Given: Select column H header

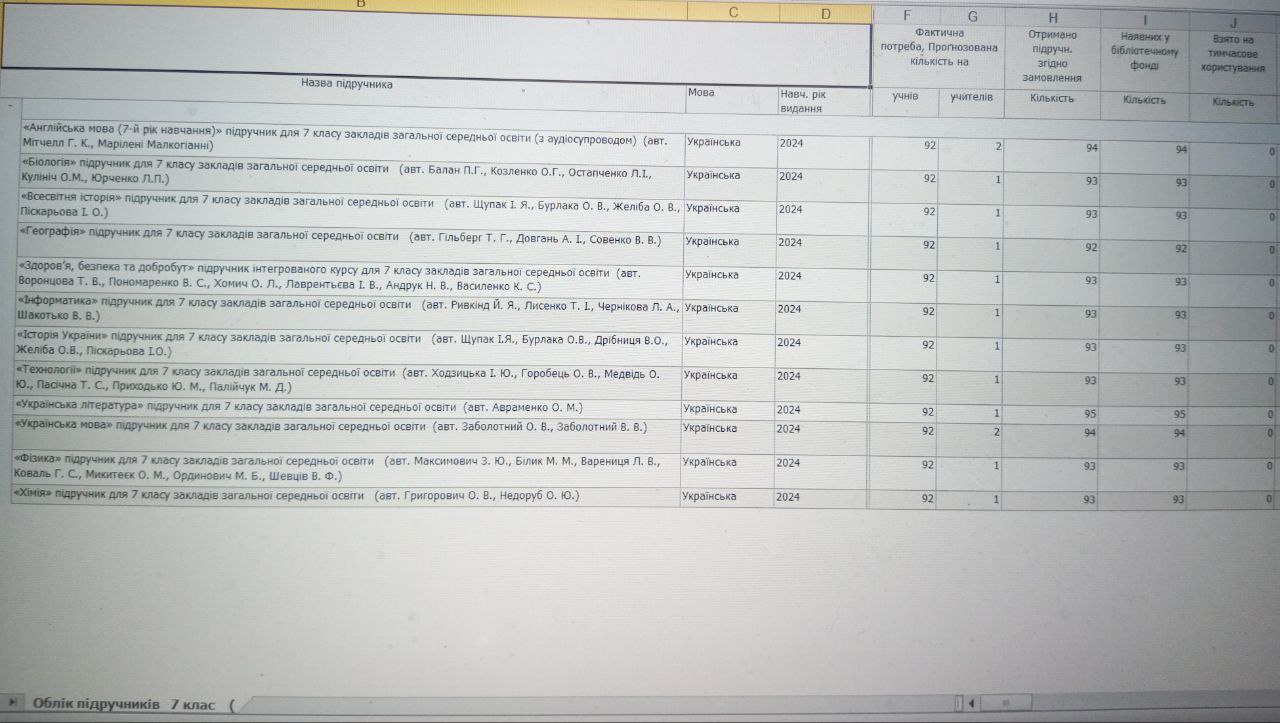Looking at the screenshot, I should (1053, 18).
